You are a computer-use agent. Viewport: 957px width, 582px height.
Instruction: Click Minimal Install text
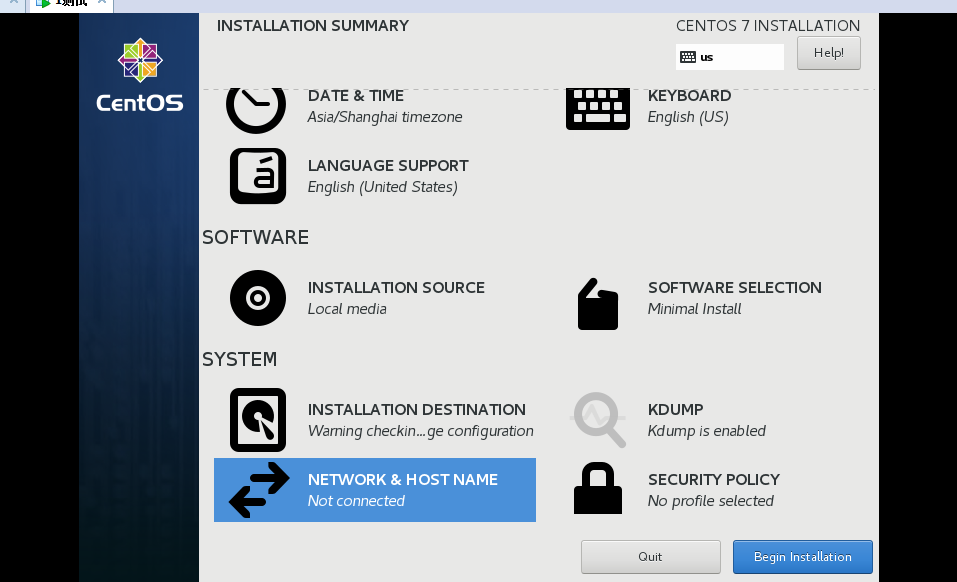(x=695, y=309)
